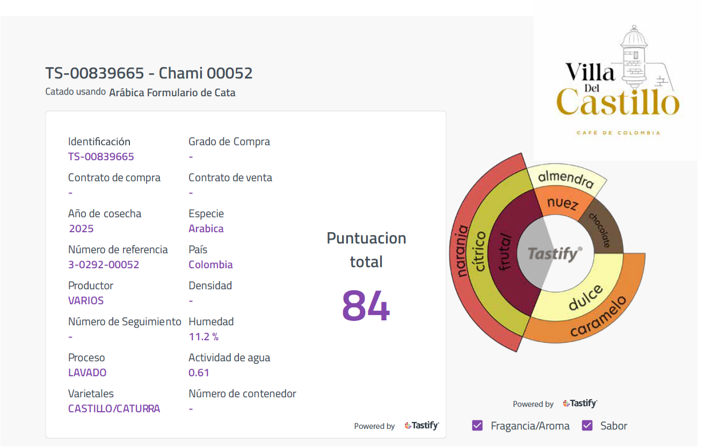Click Tastify logo below the info card
Screen dimensions: 712x447
point(422,425)
